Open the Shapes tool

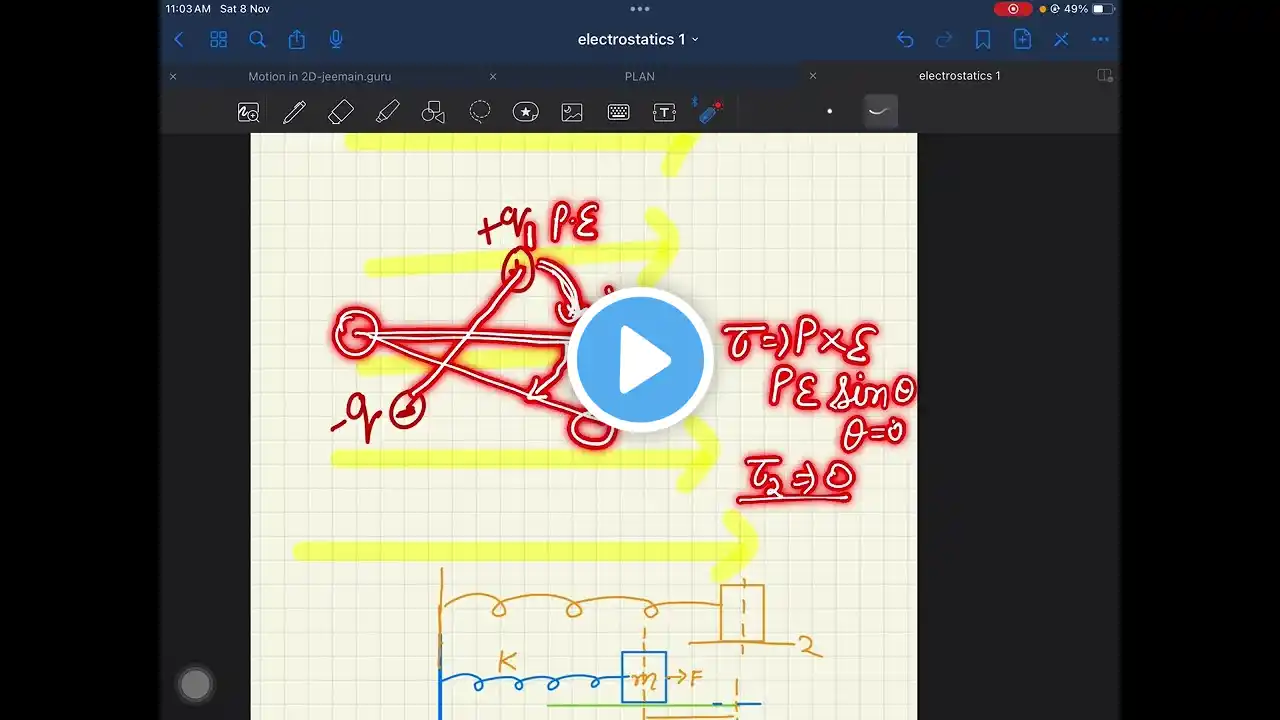pos(432,111)
